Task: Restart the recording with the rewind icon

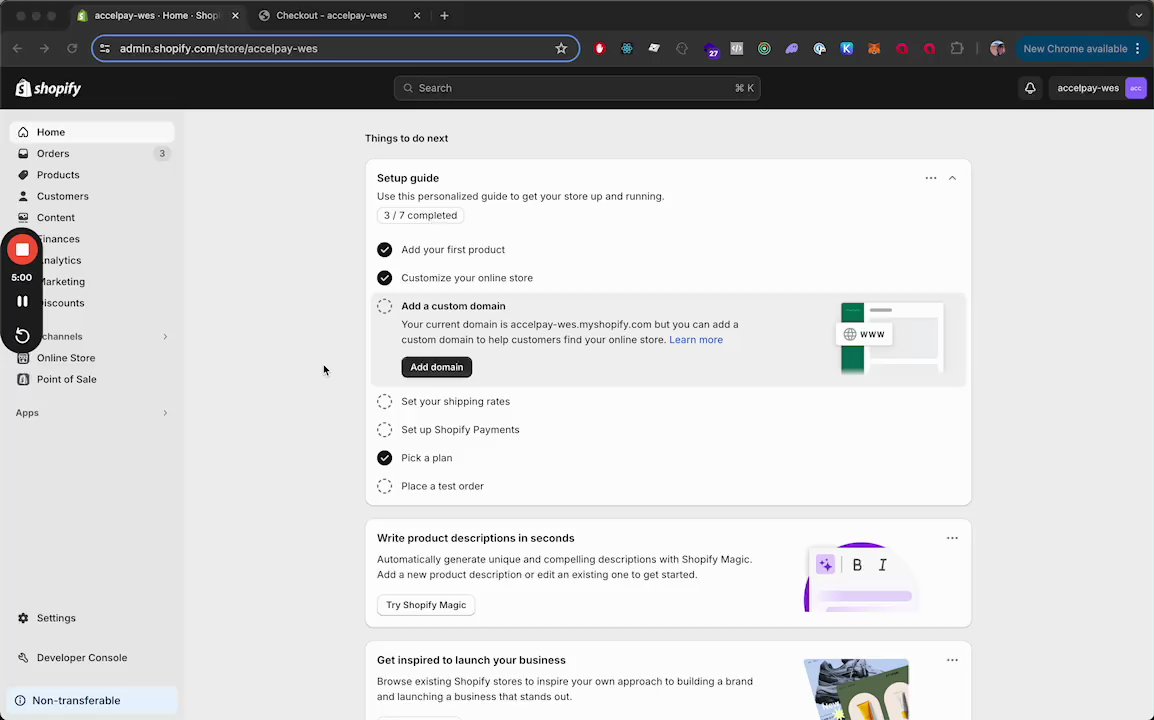Action: pos(22,336)
